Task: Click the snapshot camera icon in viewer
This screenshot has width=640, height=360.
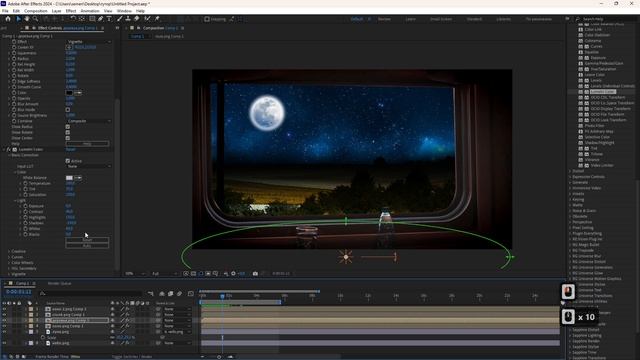Action: (255, 273)
